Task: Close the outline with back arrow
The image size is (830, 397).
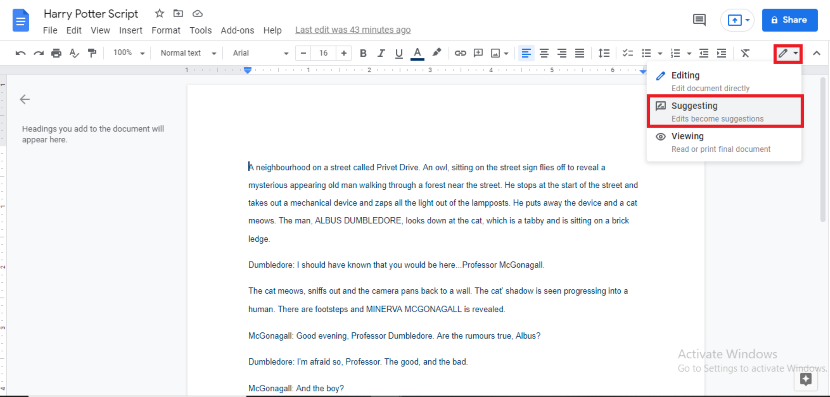Action: tap(25, 99)
